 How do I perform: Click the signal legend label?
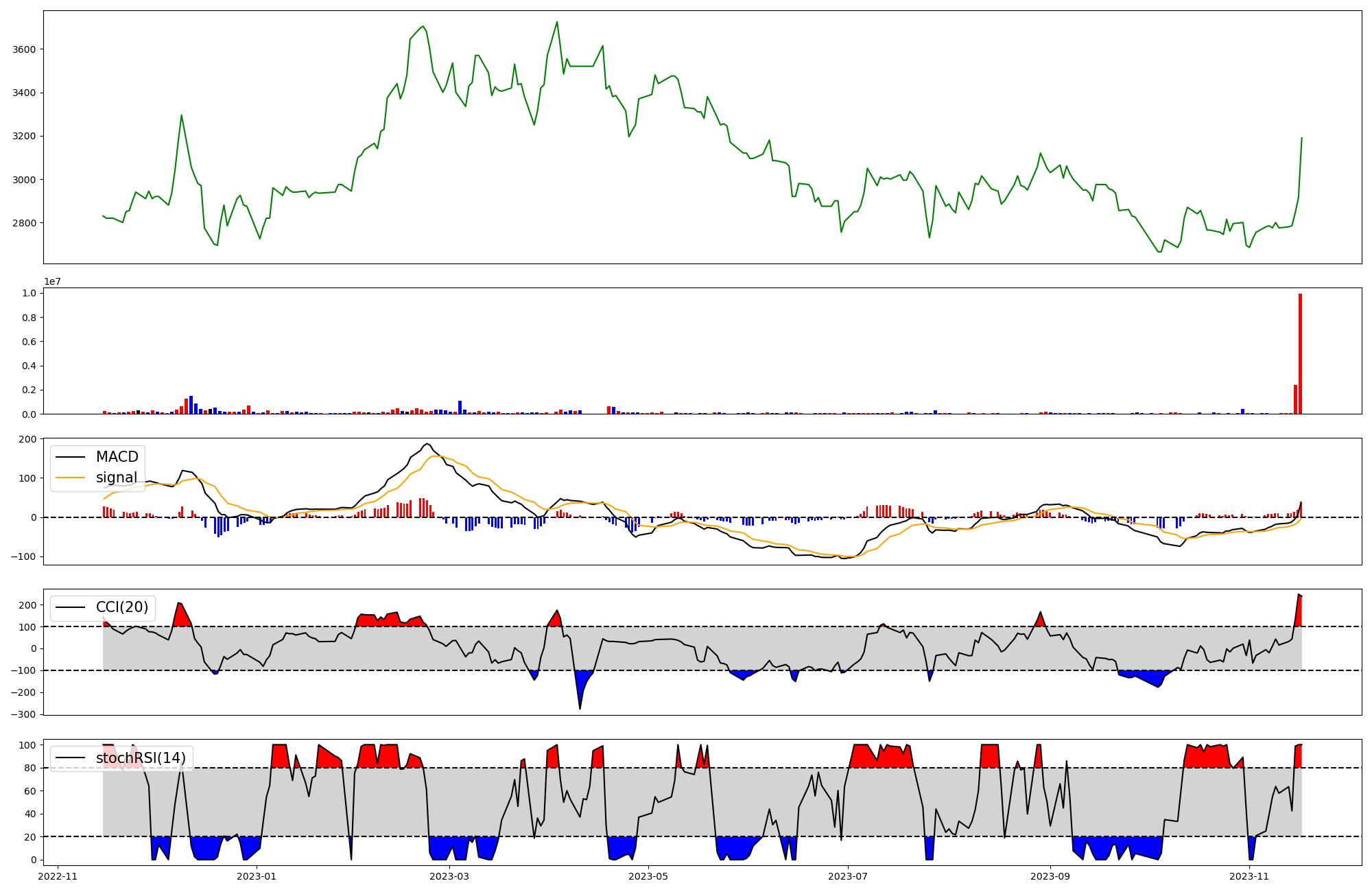click(x=116, y=478)
